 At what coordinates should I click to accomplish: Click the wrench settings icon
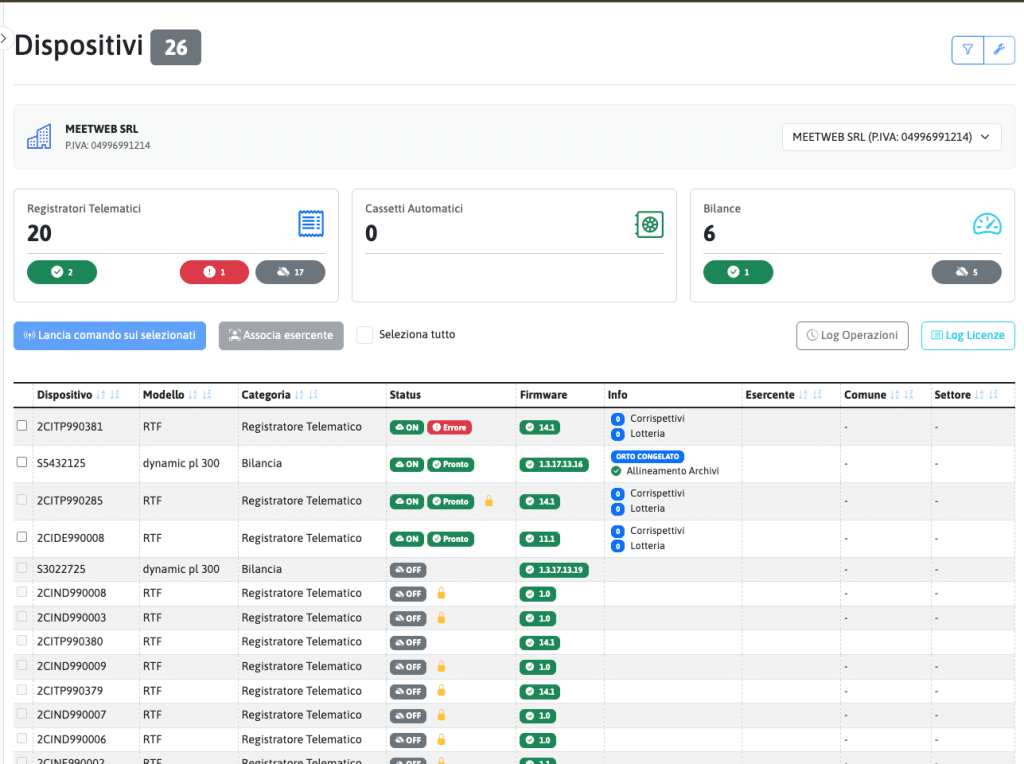(x=998, y=49)
